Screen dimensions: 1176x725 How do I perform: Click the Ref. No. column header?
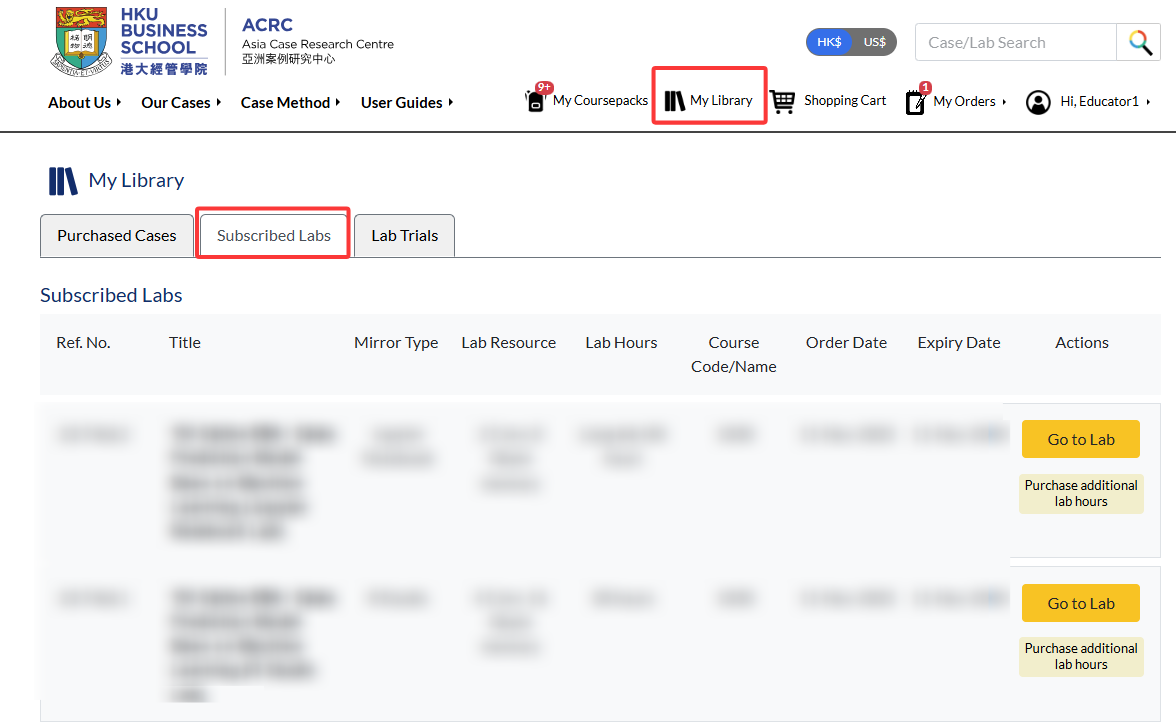pyautogui.click(x=83, y=343)
